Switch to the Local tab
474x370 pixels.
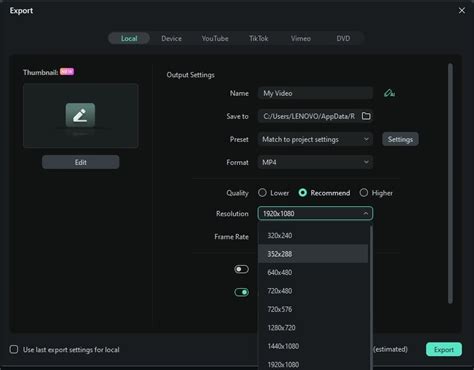[x=129, y=38]
